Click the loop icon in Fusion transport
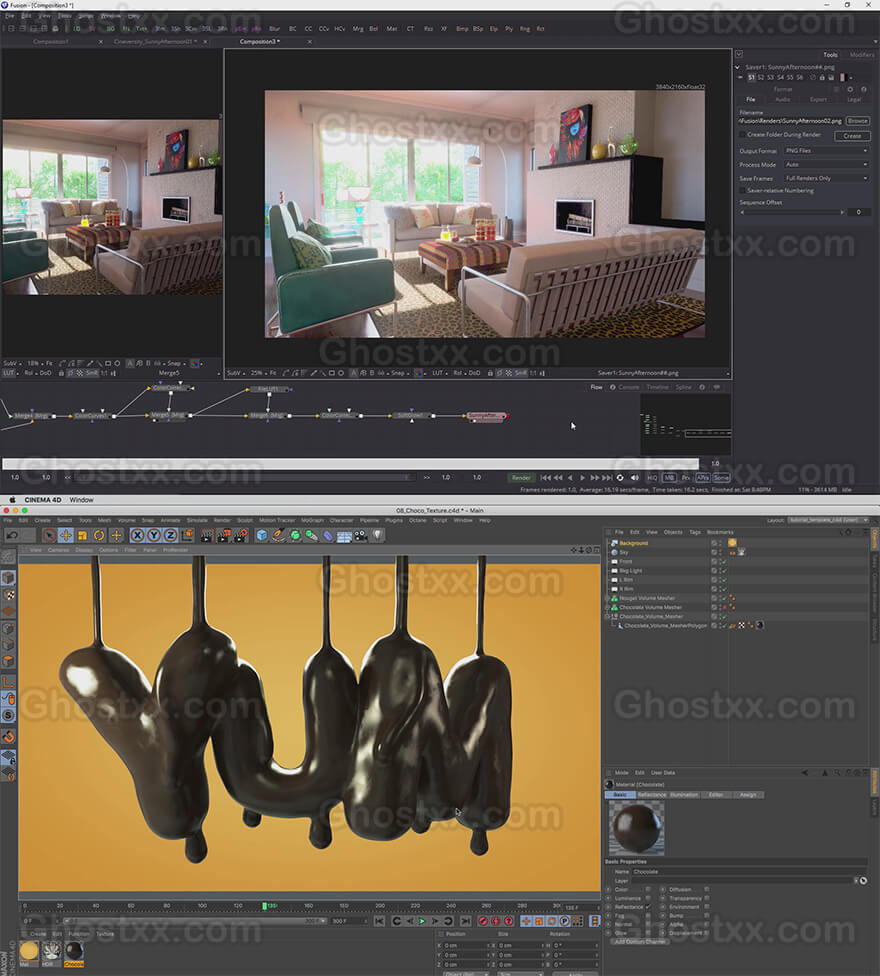 click(620, 477)
